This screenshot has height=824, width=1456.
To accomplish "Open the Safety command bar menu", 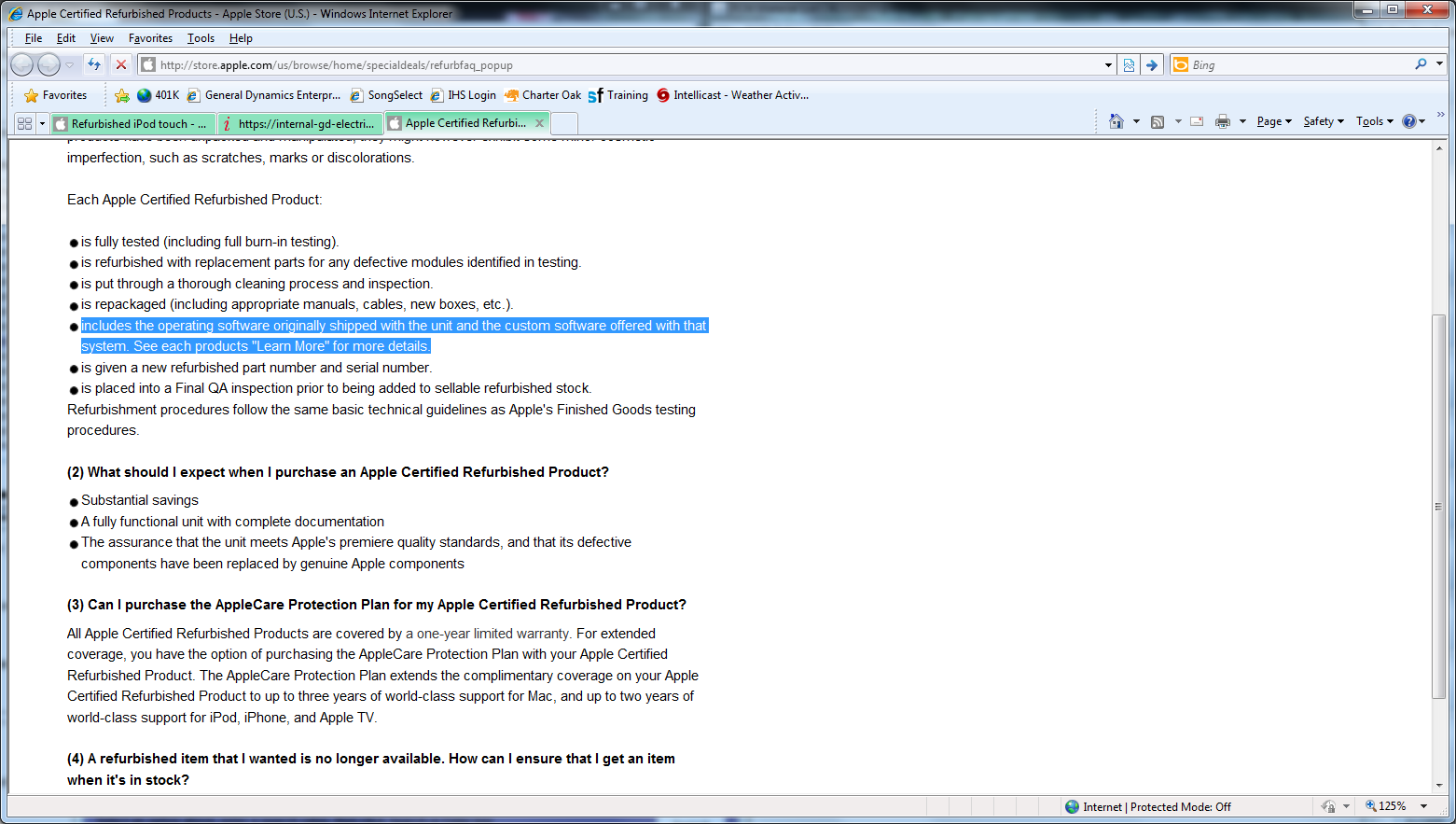I will tap(1324, 121).
